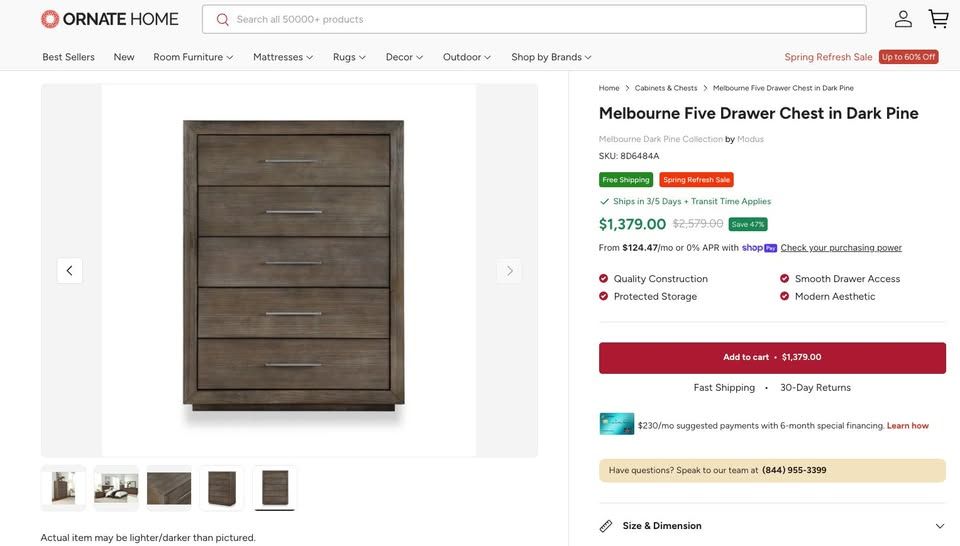Viewport: 960px width, 546px height.
Task: Open the Cabinets & Chests breadcrumb
Action: coord(665,88)
